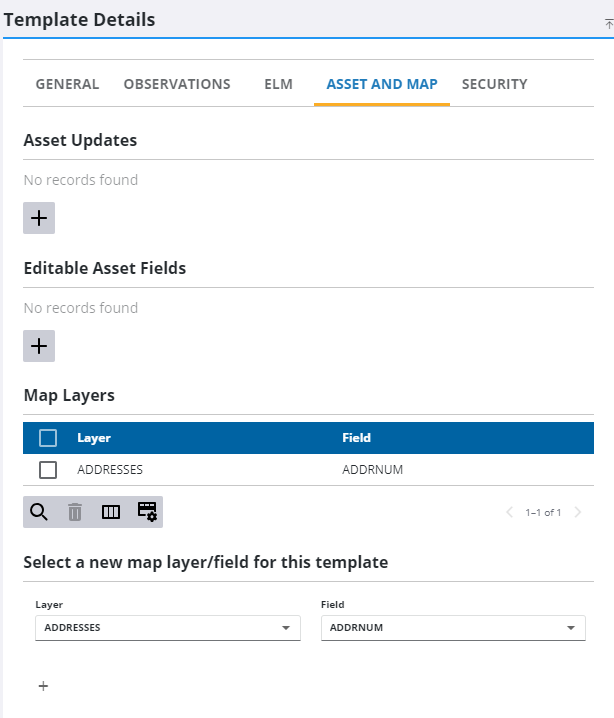
Task: Open the column chooser icon
Action: click(x=111, y=512)
